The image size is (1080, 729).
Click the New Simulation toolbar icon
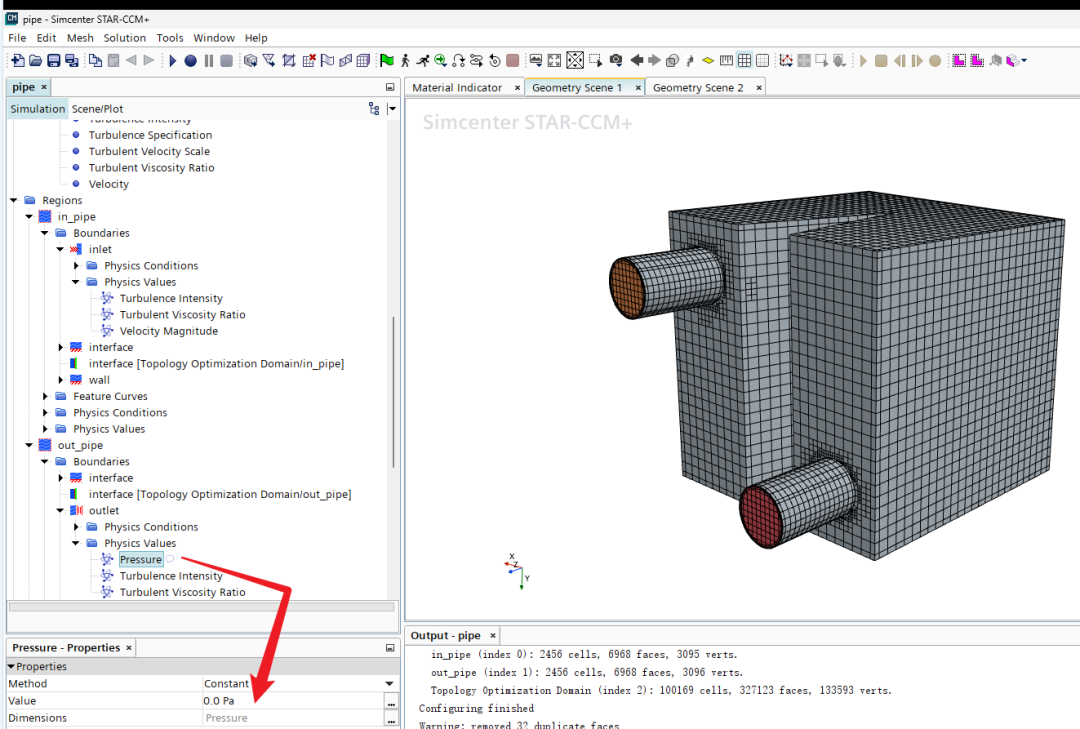pos(18,61)
